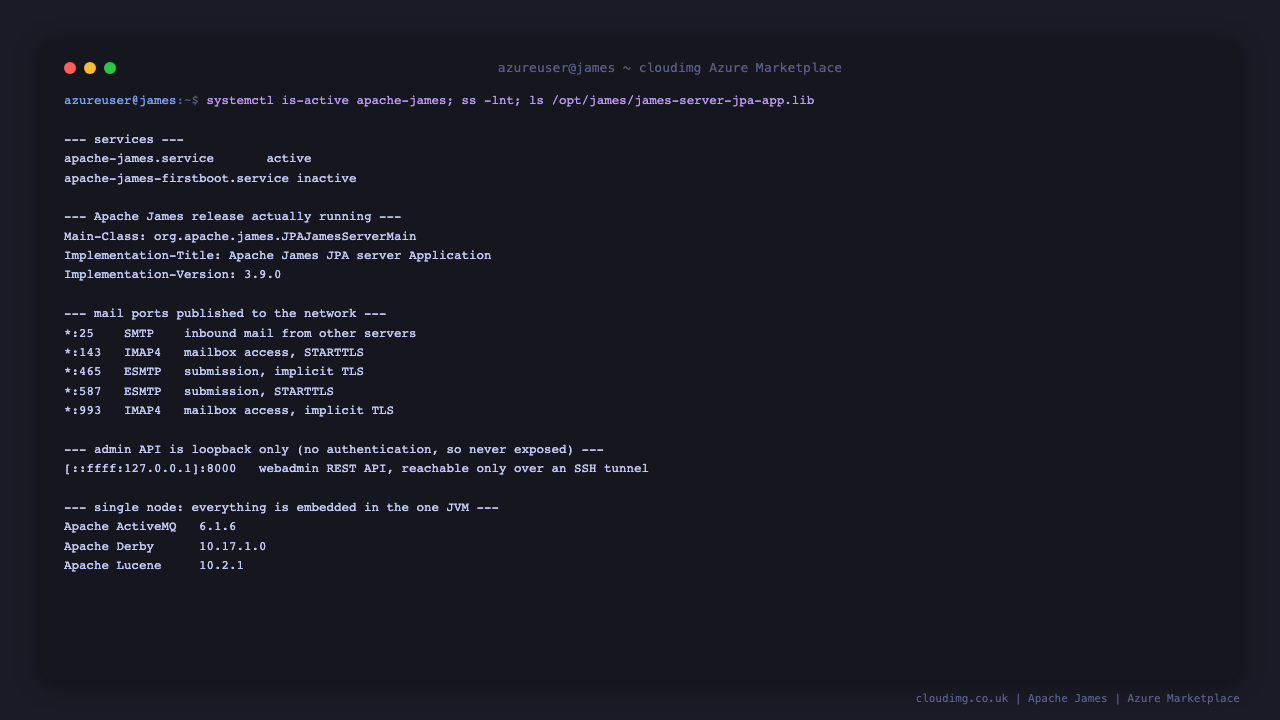Select the 'Apache Derby 10.17.1.0' line
This screenshot has height=720, width=1280.
(165, 547)
